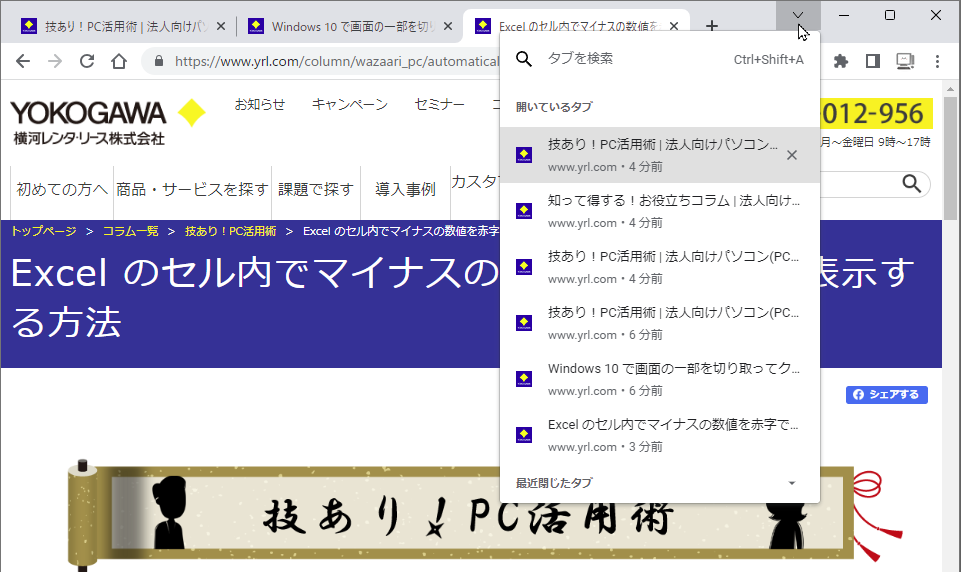Collapse the tab search chevron button
961x572 pixels.
click(x=797, y=15)
